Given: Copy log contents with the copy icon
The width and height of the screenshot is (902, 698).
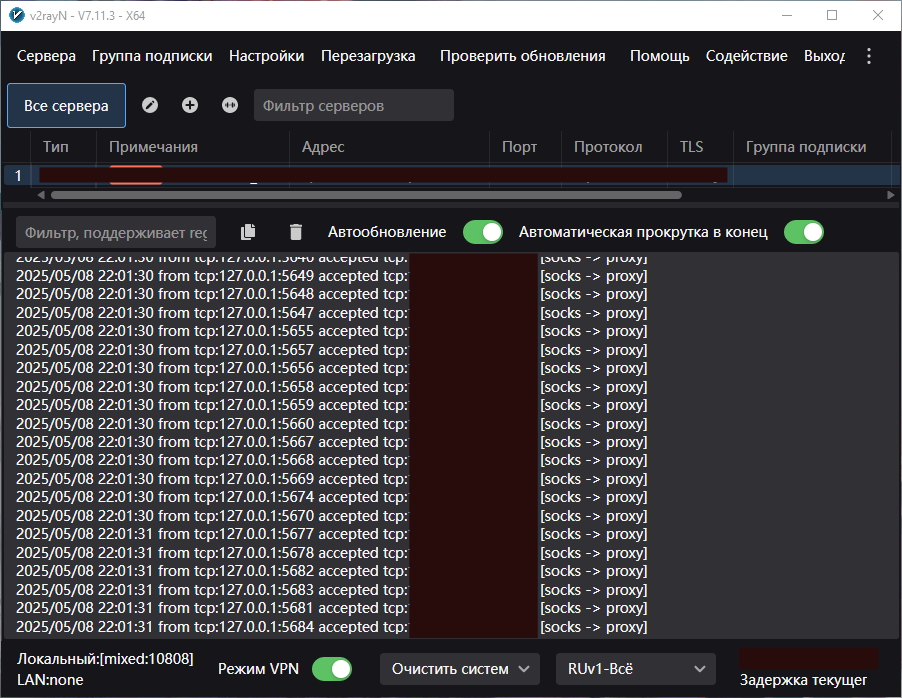Looking at the screenshot, I should pyautogui.click(x=248, y=232).
